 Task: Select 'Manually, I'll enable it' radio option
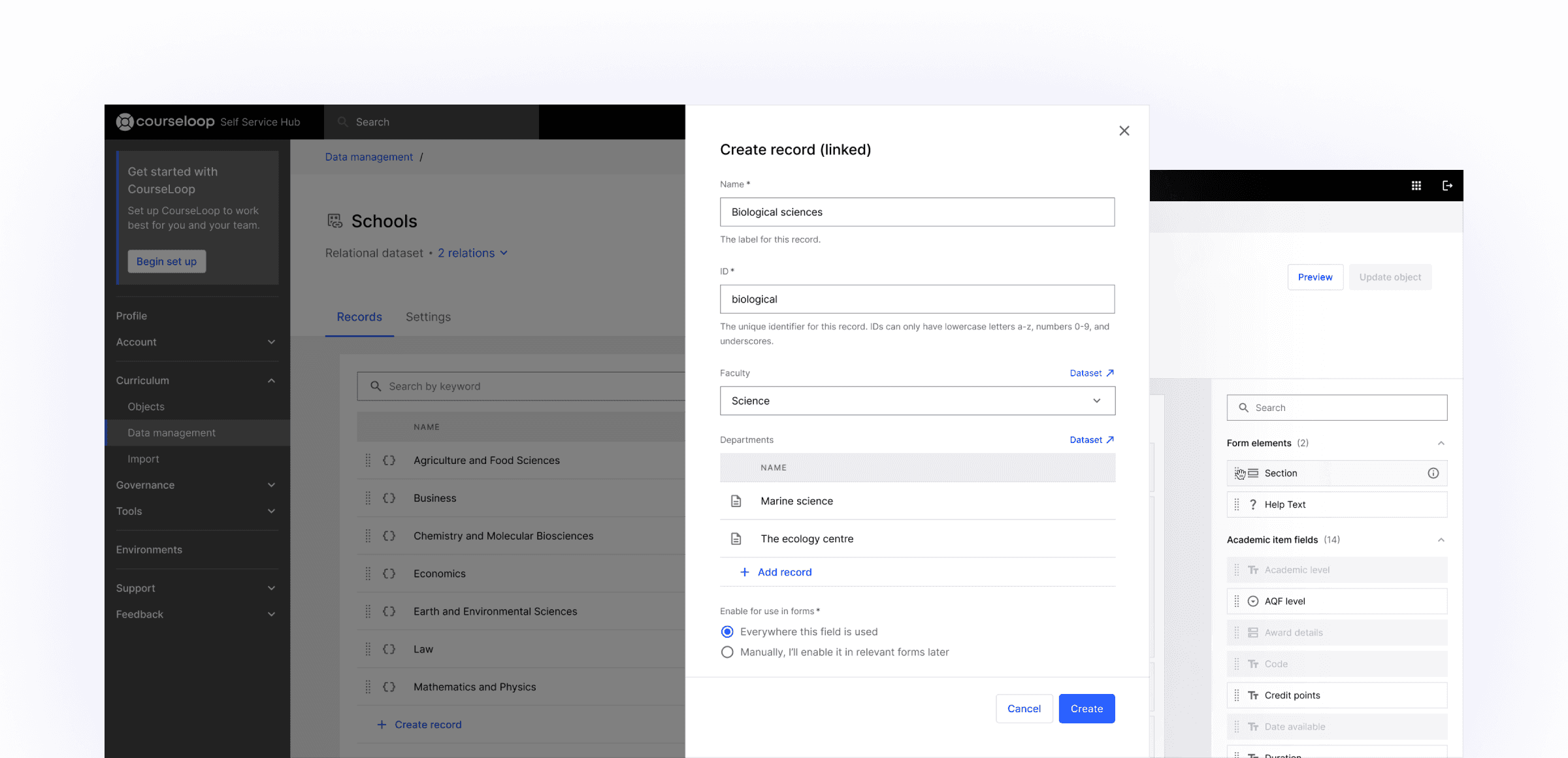pos(727,652)
